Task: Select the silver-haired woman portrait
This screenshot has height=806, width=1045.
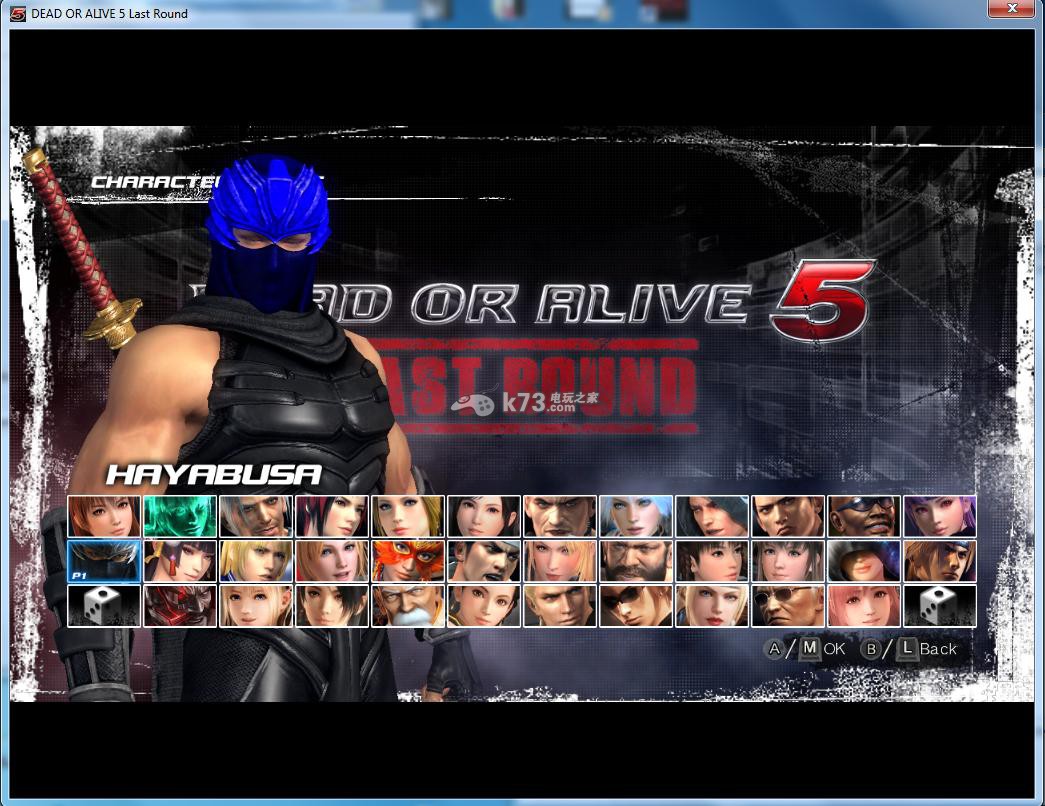Action: point(636,516)
